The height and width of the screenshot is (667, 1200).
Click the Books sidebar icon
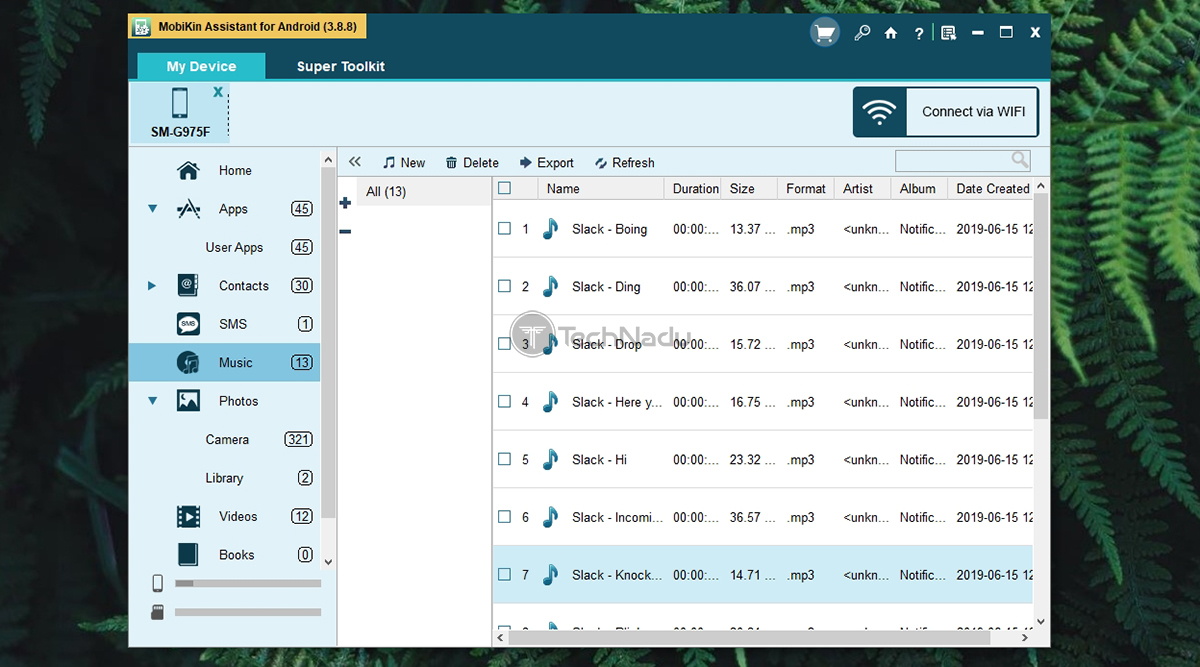pos(188,555)
